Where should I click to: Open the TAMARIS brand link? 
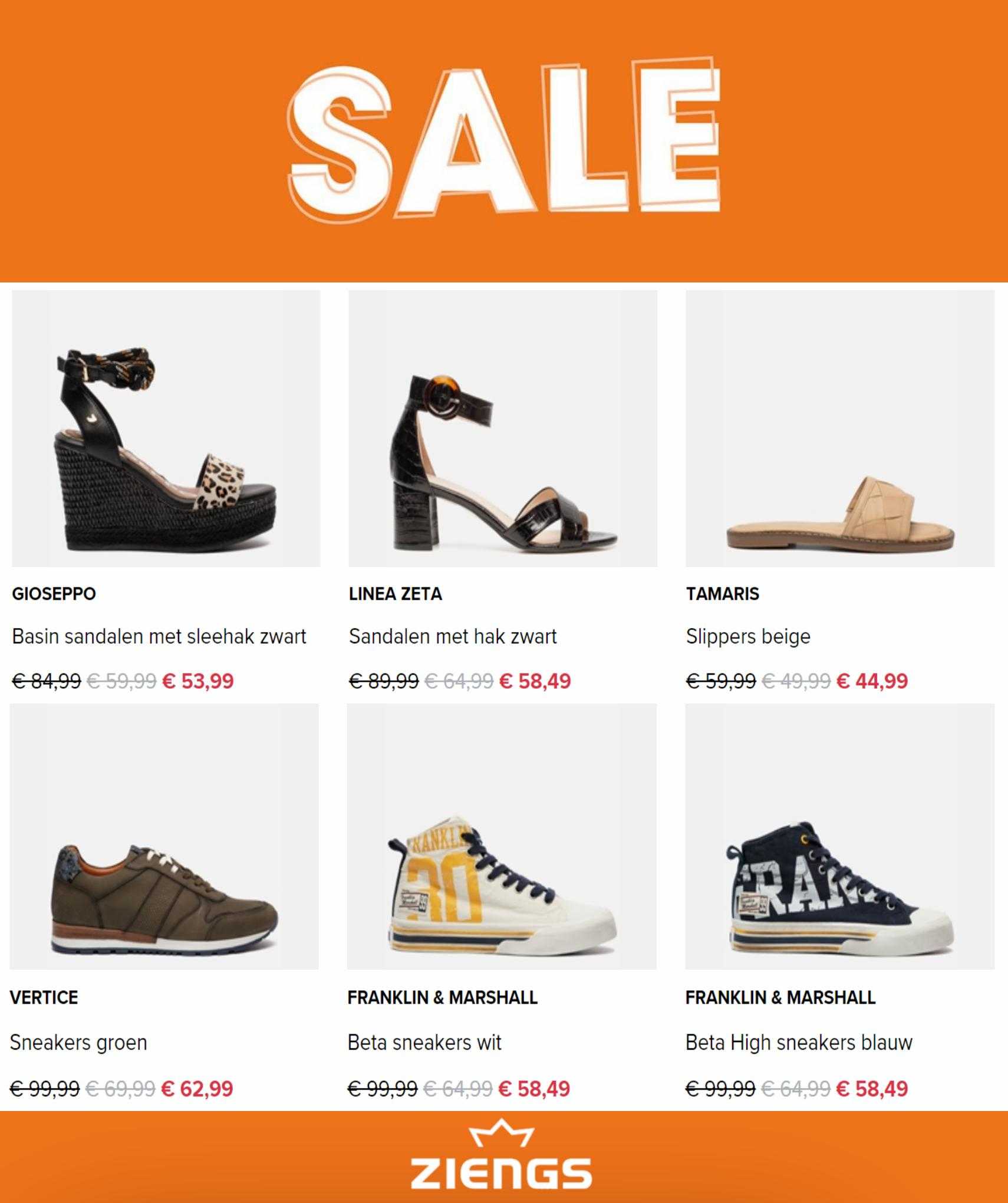[x=722, y=594]
